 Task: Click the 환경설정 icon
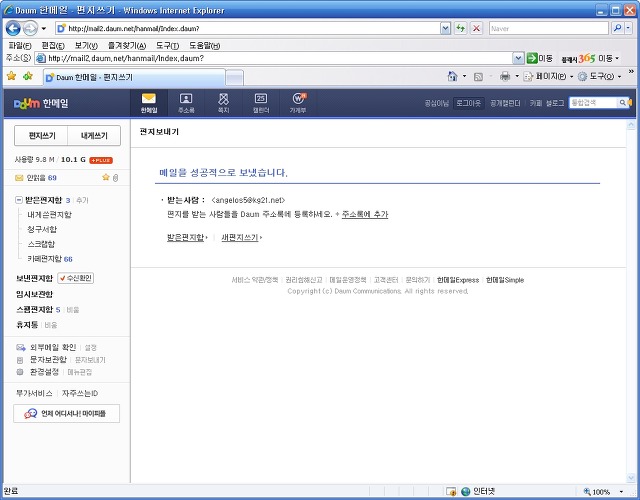click(x=20, y=372)
